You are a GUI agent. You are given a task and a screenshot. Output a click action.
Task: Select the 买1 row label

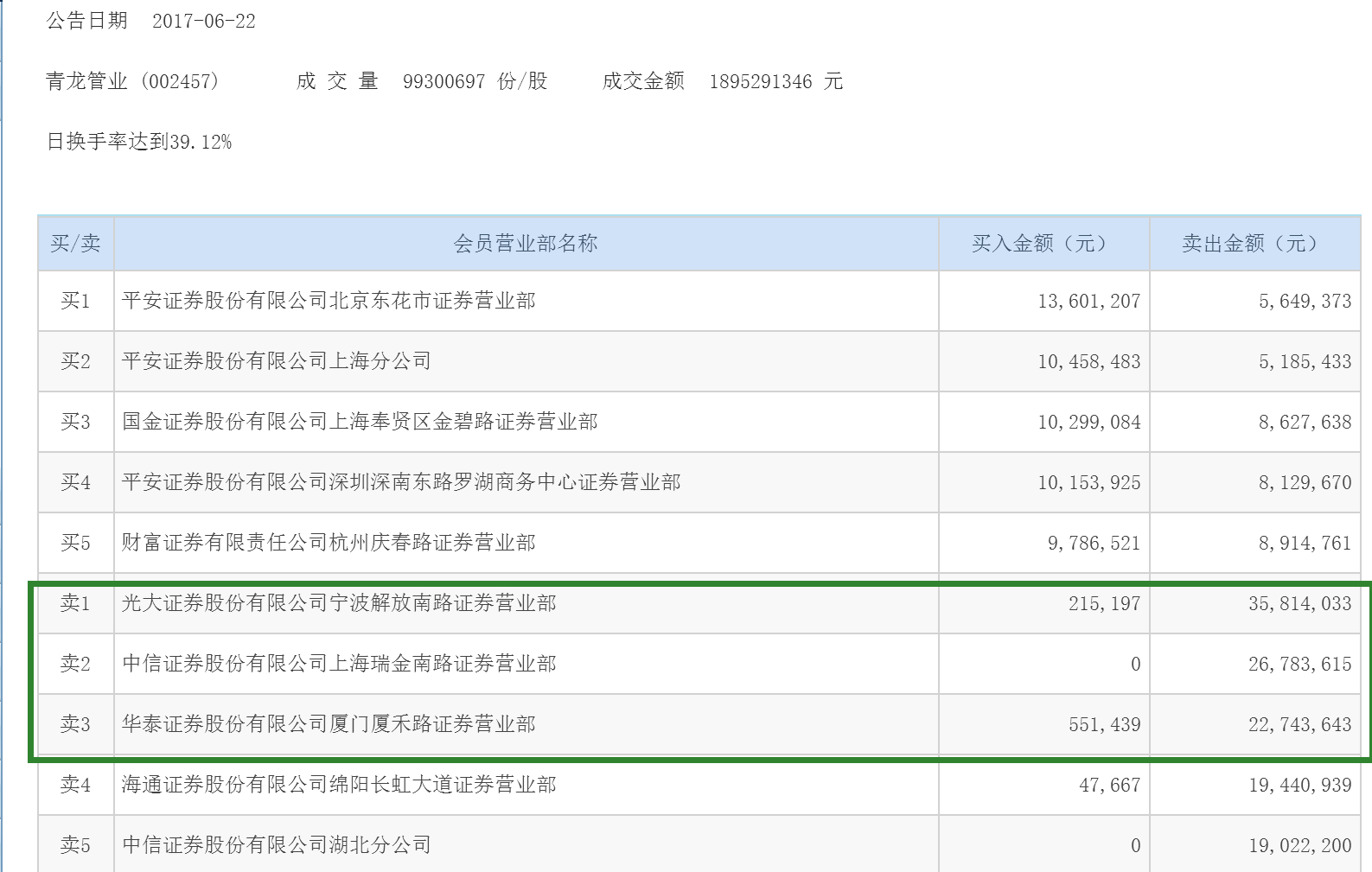click(76, 301)
